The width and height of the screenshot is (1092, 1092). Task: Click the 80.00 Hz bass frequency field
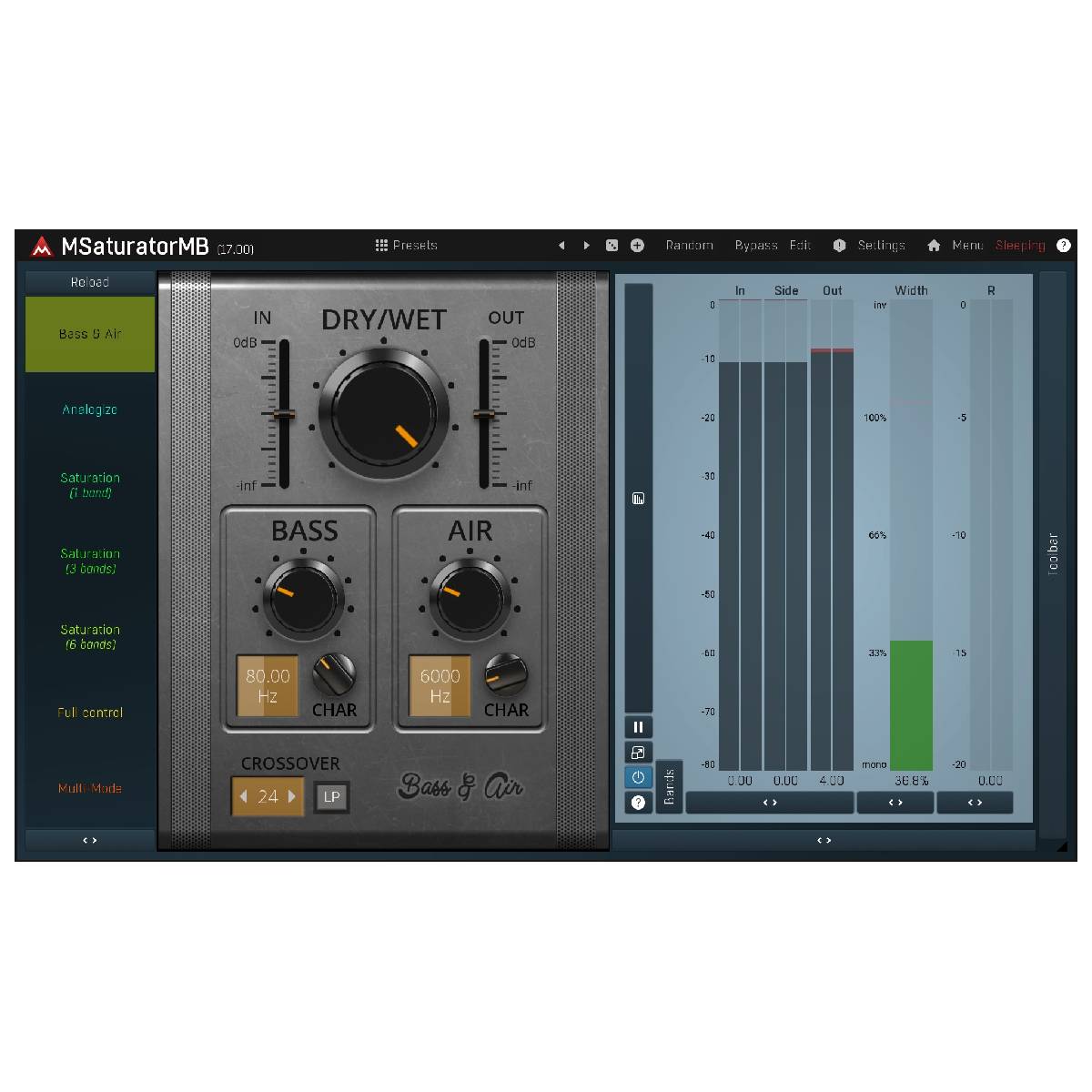tap(268, 685)
